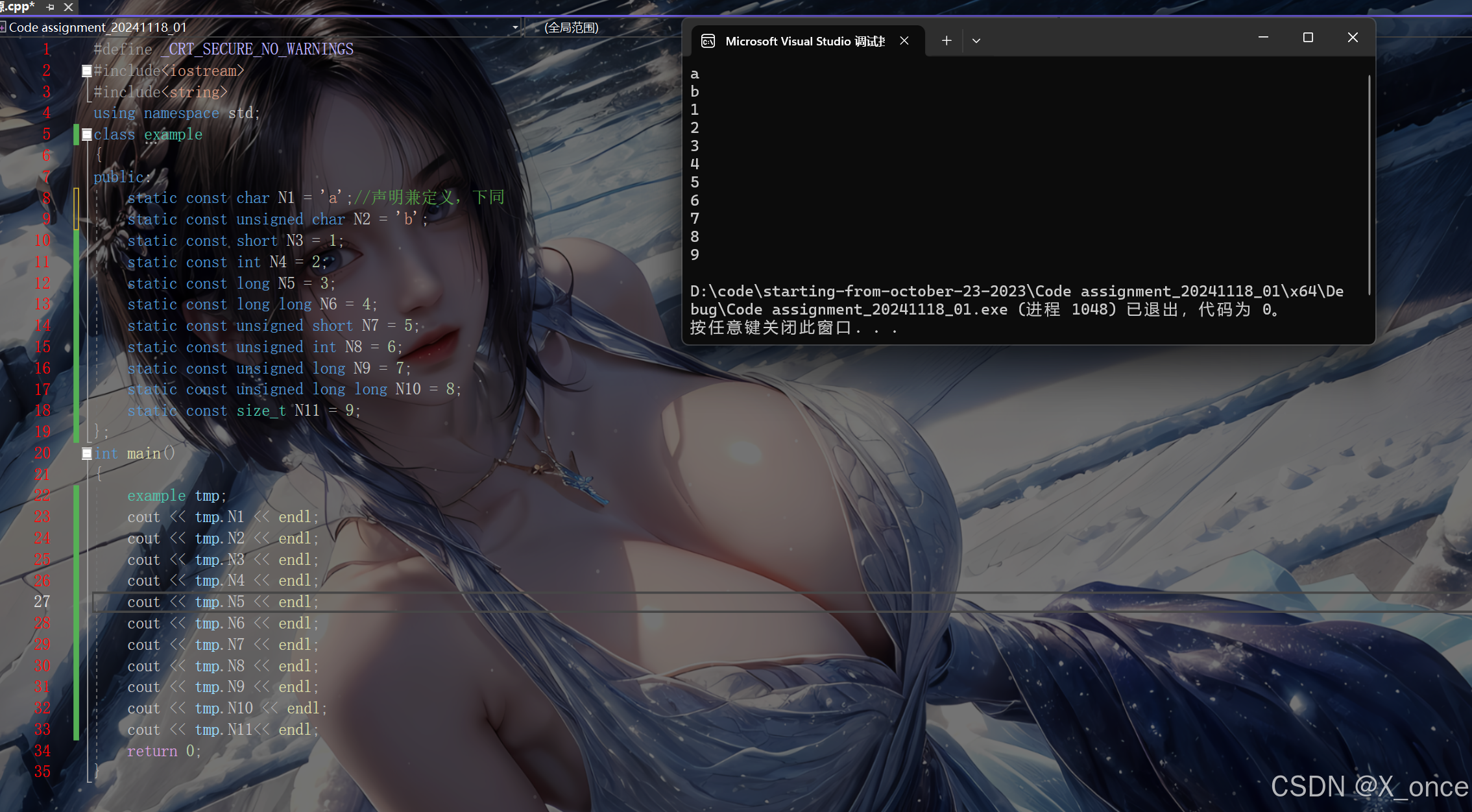
Task: Open the global scope (全局范围) dropdown
Action: (571, 27)
